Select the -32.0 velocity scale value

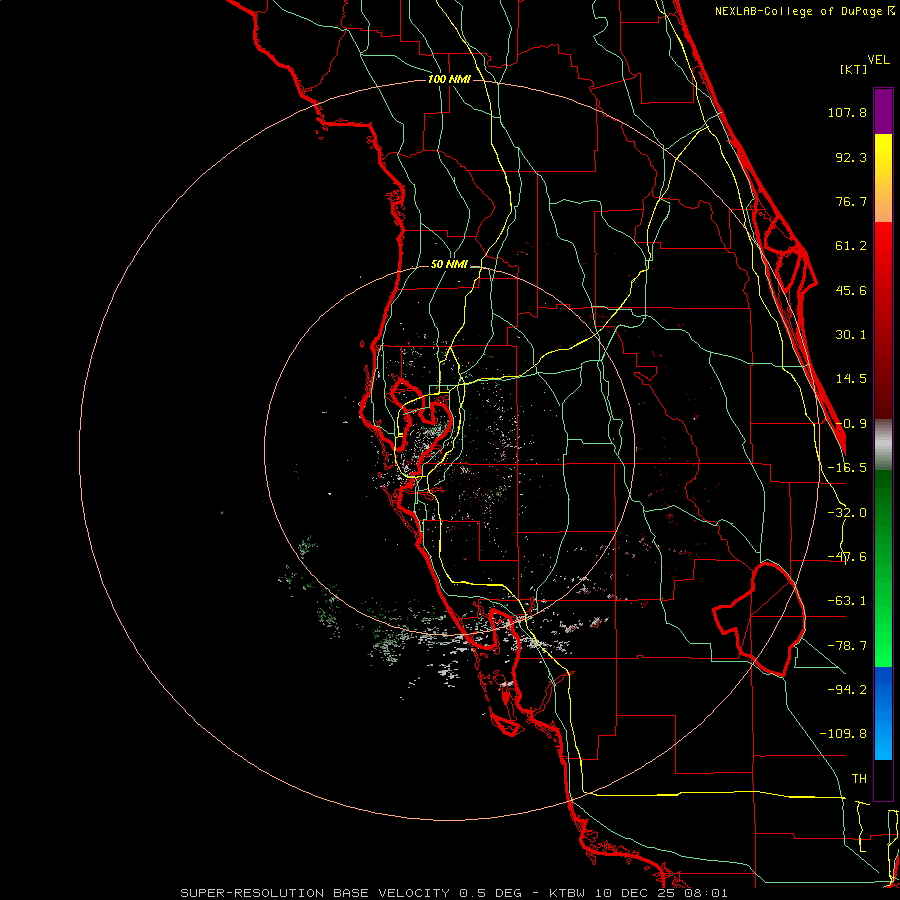847,513
